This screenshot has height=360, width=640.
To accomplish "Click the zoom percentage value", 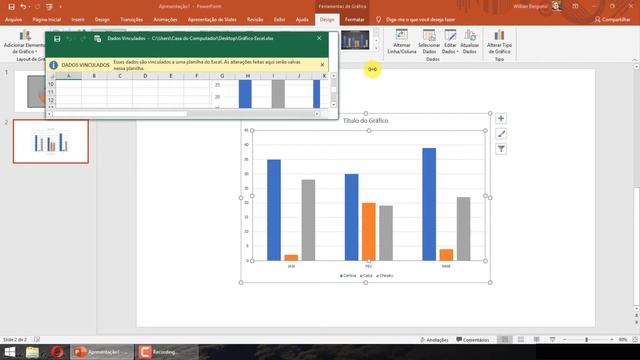I will (622, 340).
